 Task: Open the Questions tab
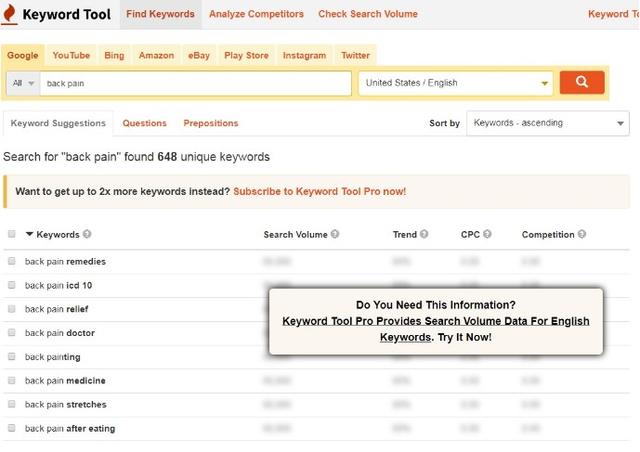(144, 123)
